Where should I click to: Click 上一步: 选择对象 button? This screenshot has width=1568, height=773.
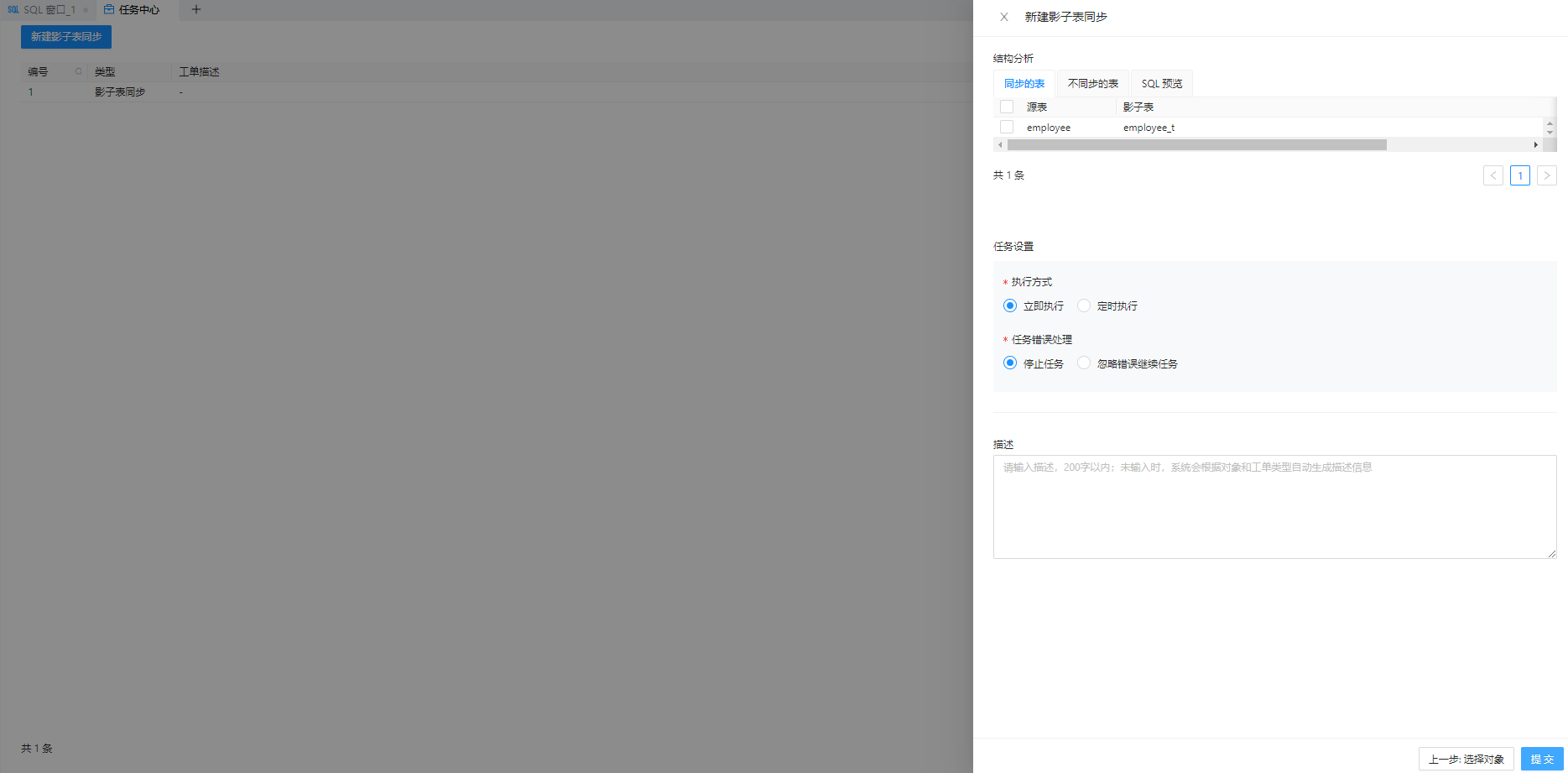[x=1466, y=759]
